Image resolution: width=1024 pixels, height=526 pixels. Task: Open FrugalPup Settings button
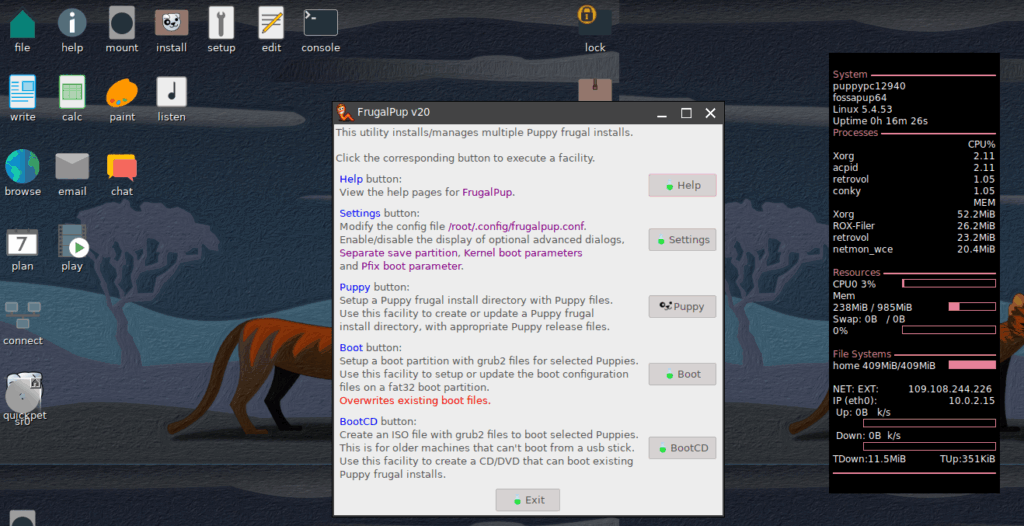coord(682,240)
